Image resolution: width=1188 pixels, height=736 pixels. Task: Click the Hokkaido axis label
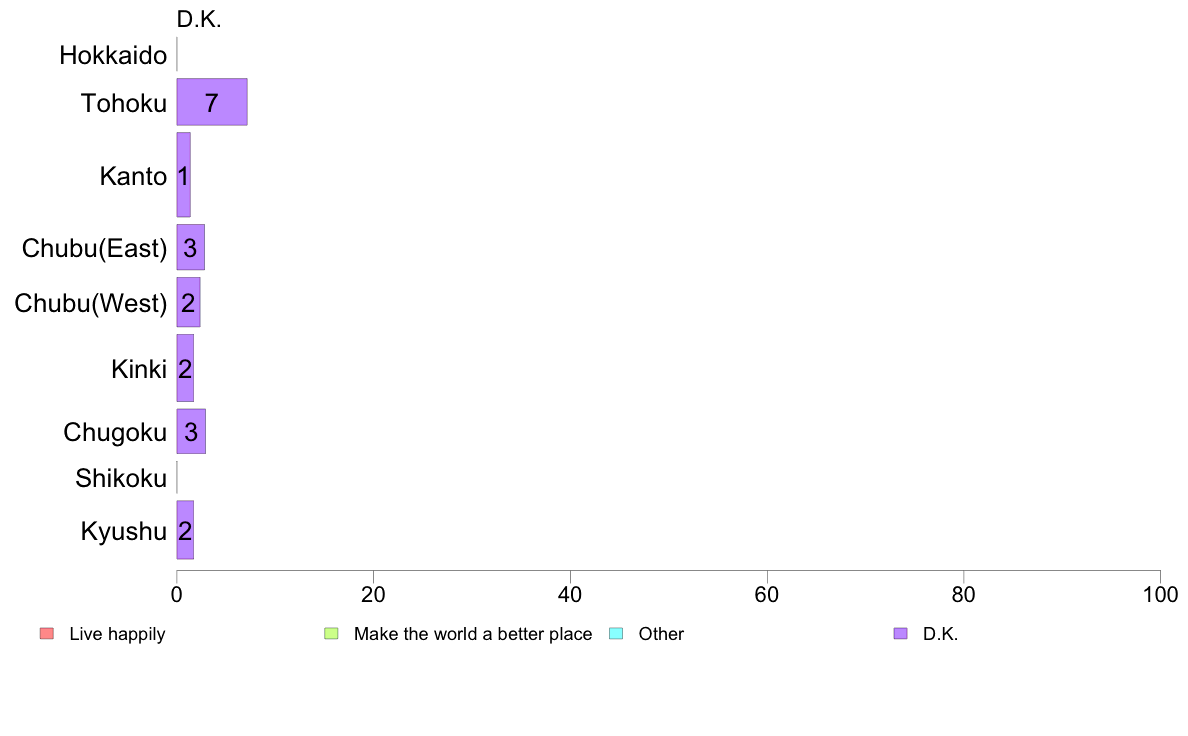click(113, 55)
